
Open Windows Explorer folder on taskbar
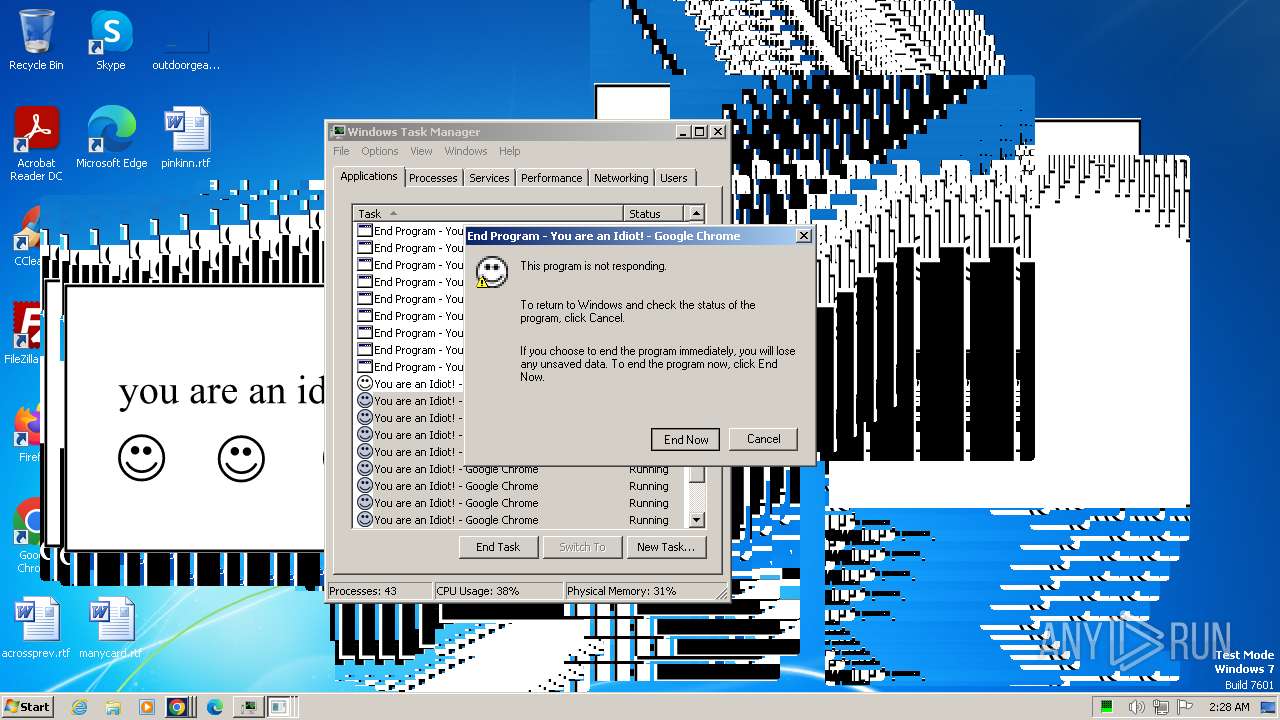tap(113, 707)
